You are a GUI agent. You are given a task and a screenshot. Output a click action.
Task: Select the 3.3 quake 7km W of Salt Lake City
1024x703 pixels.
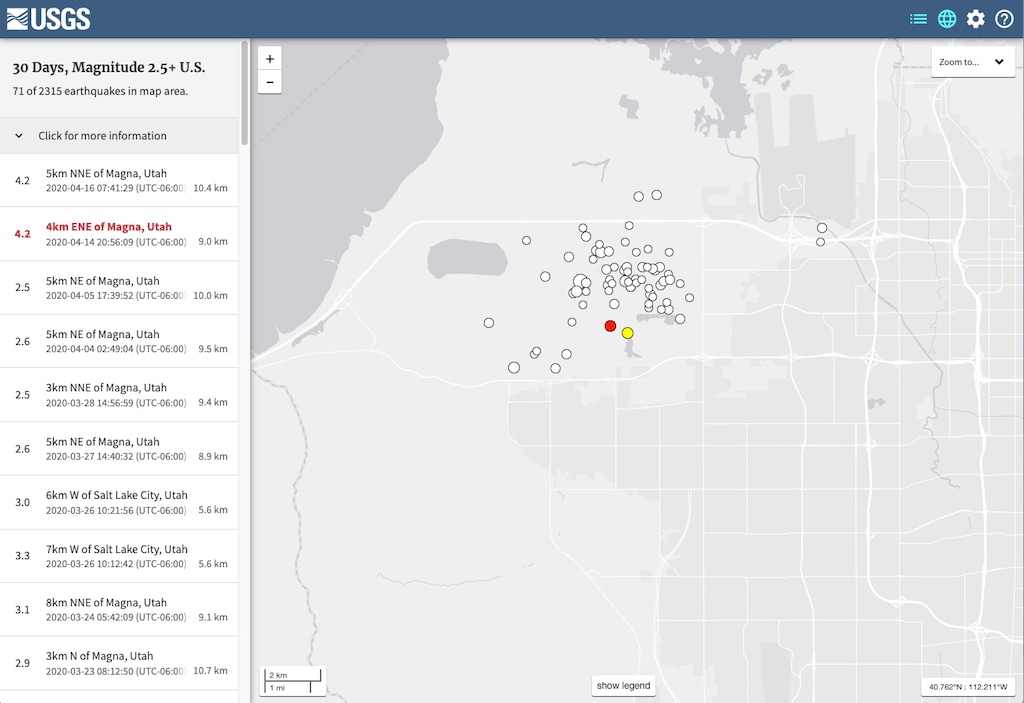click(x=120, y=556)
